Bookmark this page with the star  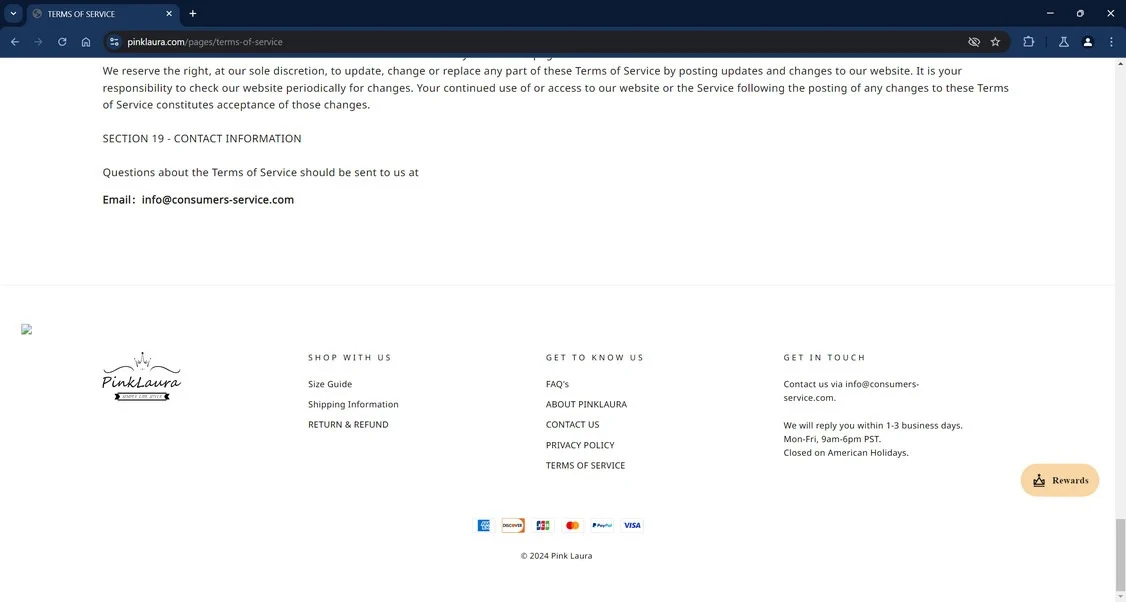[995, 42]
